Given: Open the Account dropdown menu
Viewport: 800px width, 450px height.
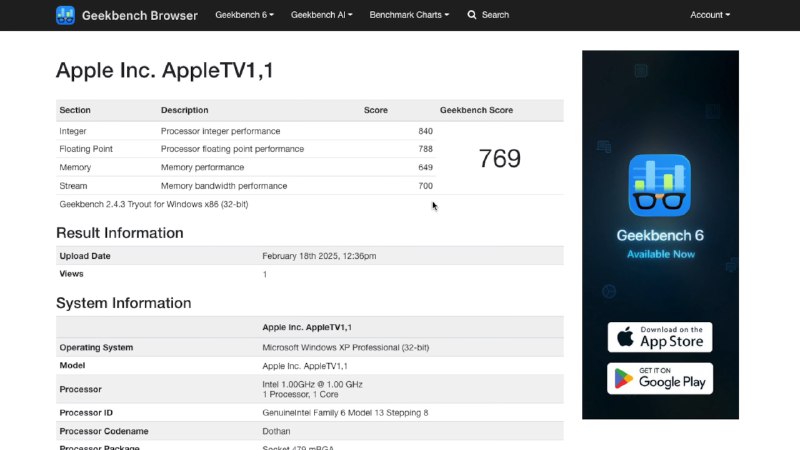Looking at the screenshot, I should click(710, 15).
